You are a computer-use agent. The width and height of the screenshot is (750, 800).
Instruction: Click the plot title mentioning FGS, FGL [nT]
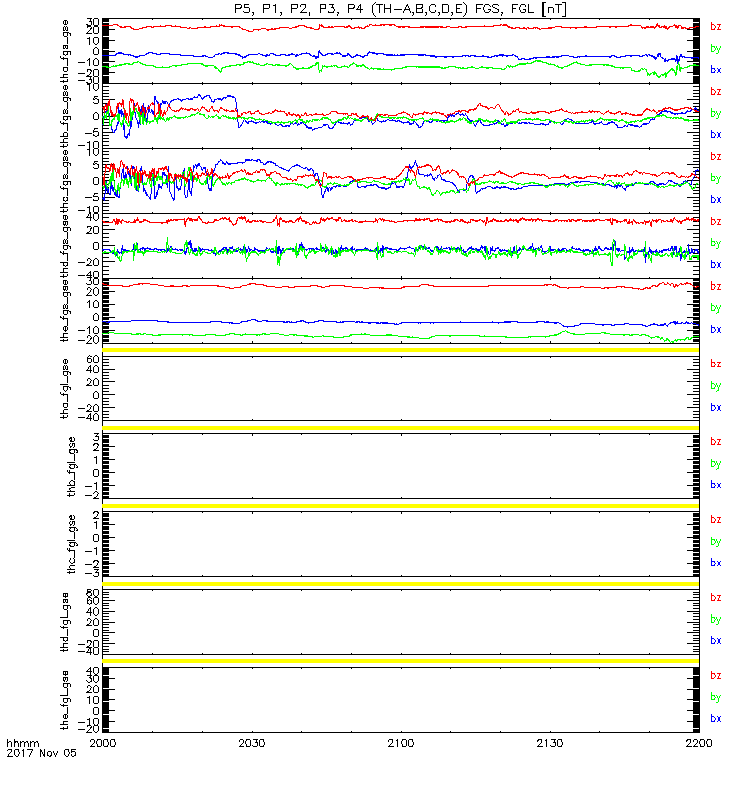[400, 9]
